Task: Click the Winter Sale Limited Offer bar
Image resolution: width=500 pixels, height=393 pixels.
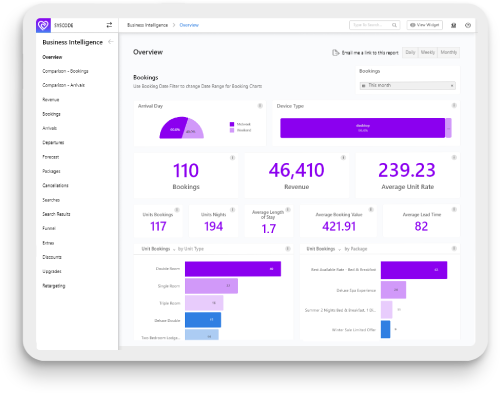Action: (386, 329)
